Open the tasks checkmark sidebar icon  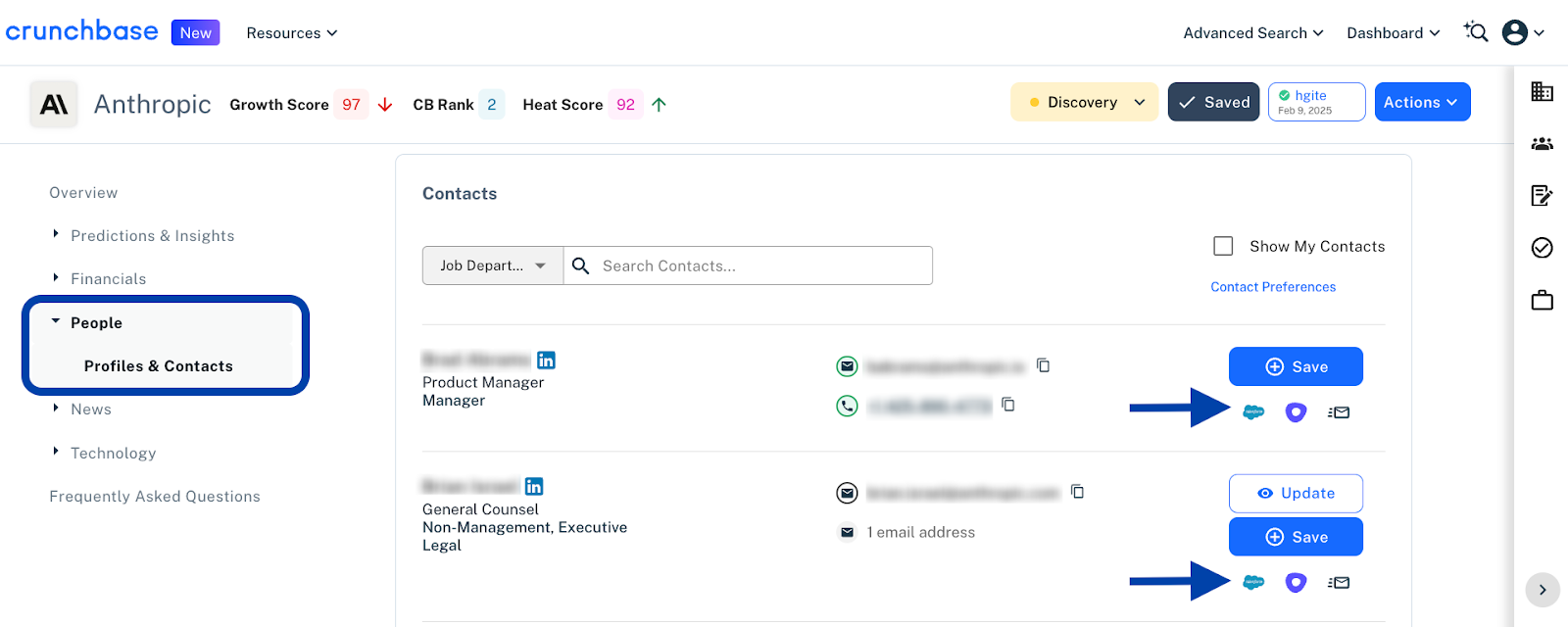1542,248
